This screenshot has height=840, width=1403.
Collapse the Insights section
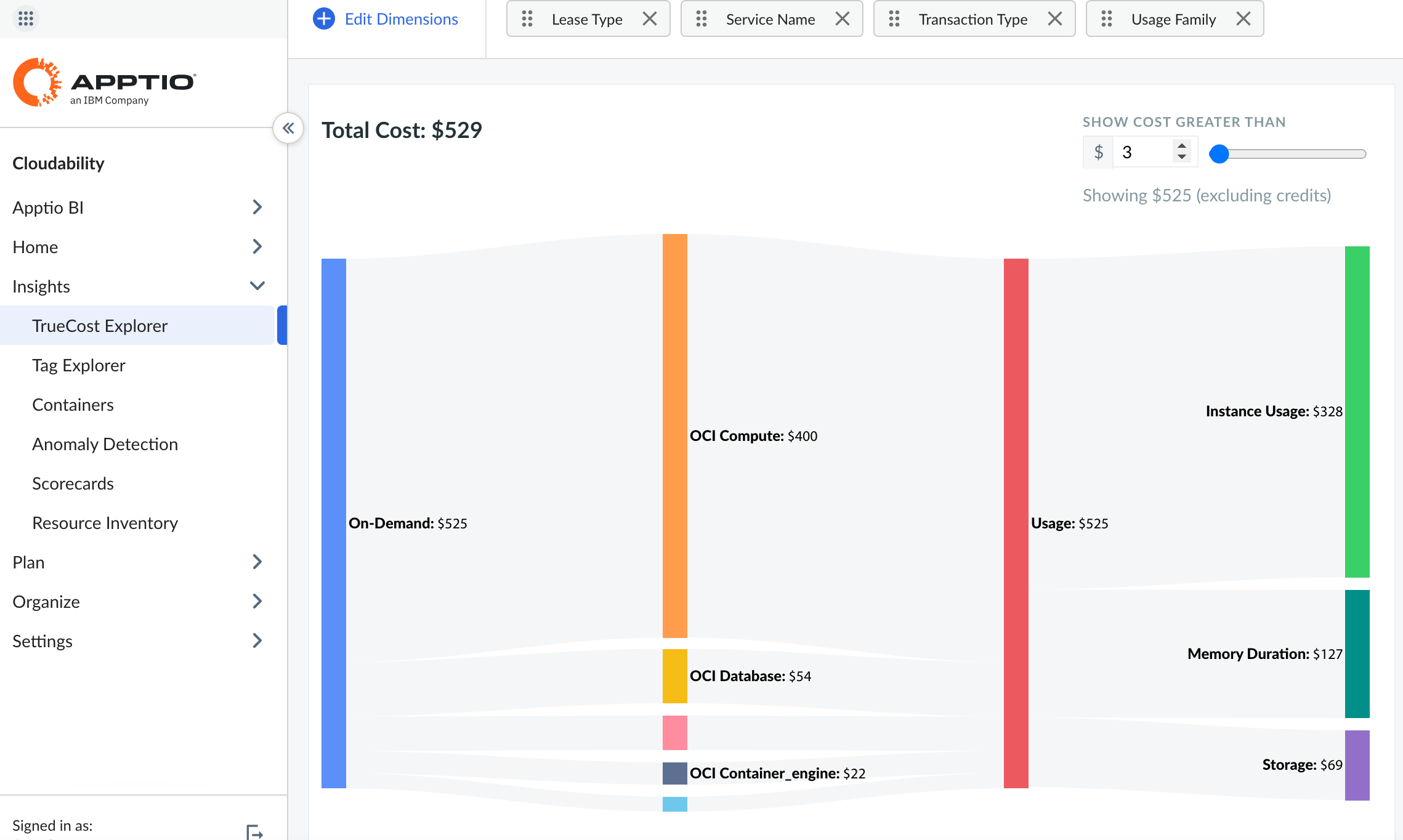click(x=257, y=285)
